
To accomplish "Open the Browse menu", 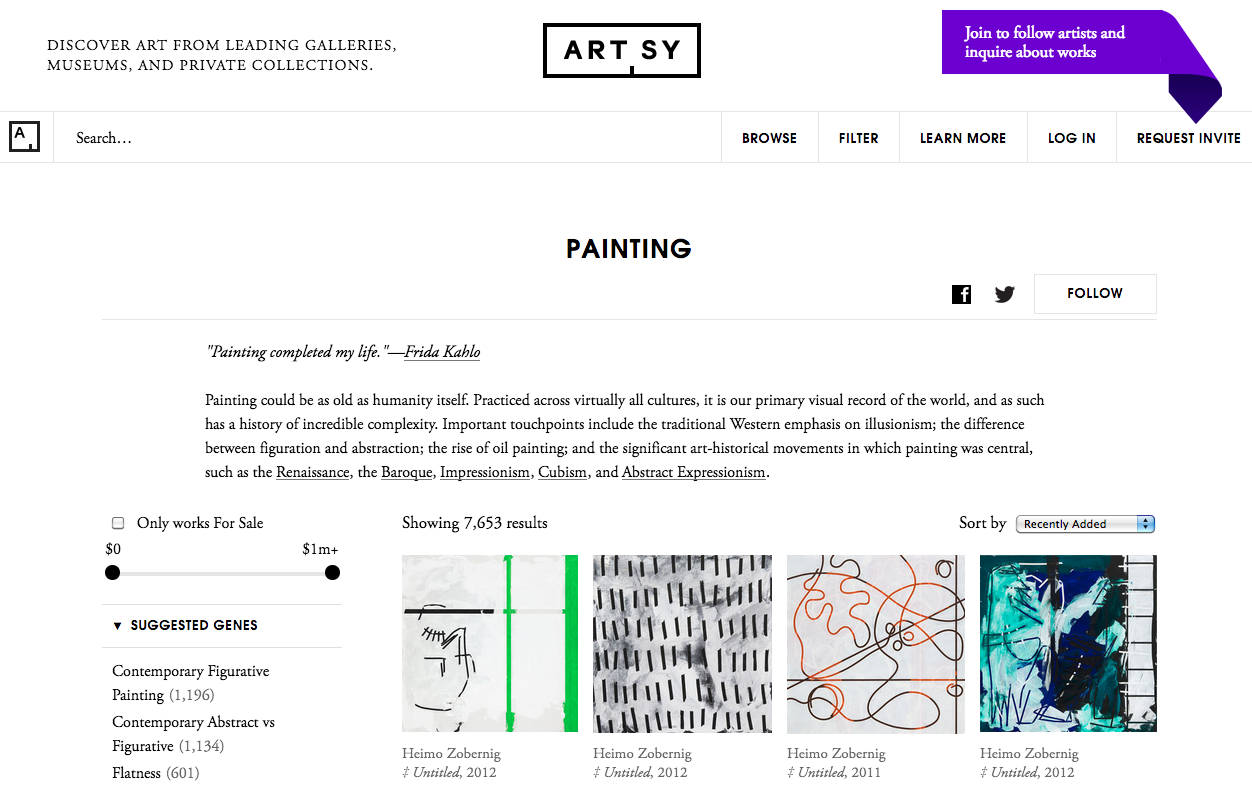I will click(769, 138).
